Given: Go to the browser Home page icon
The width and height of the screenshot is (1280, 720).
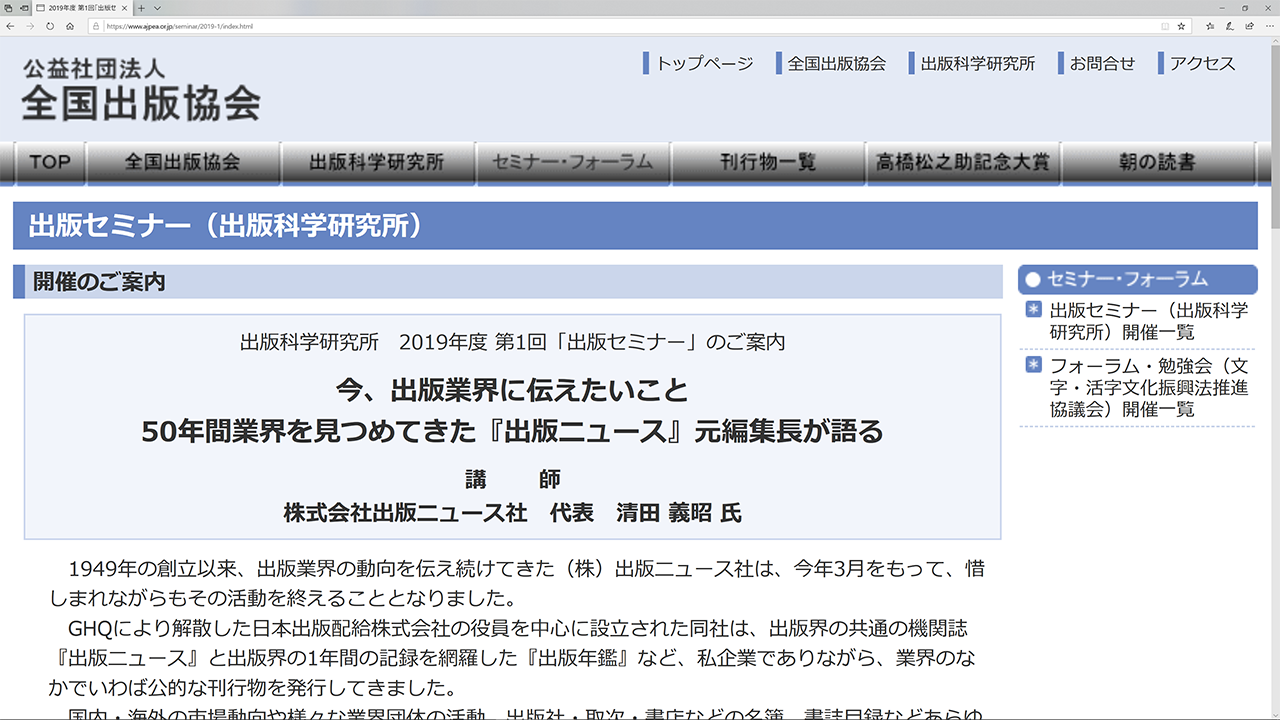Looking at the screenshot, I should pos(70,26).
